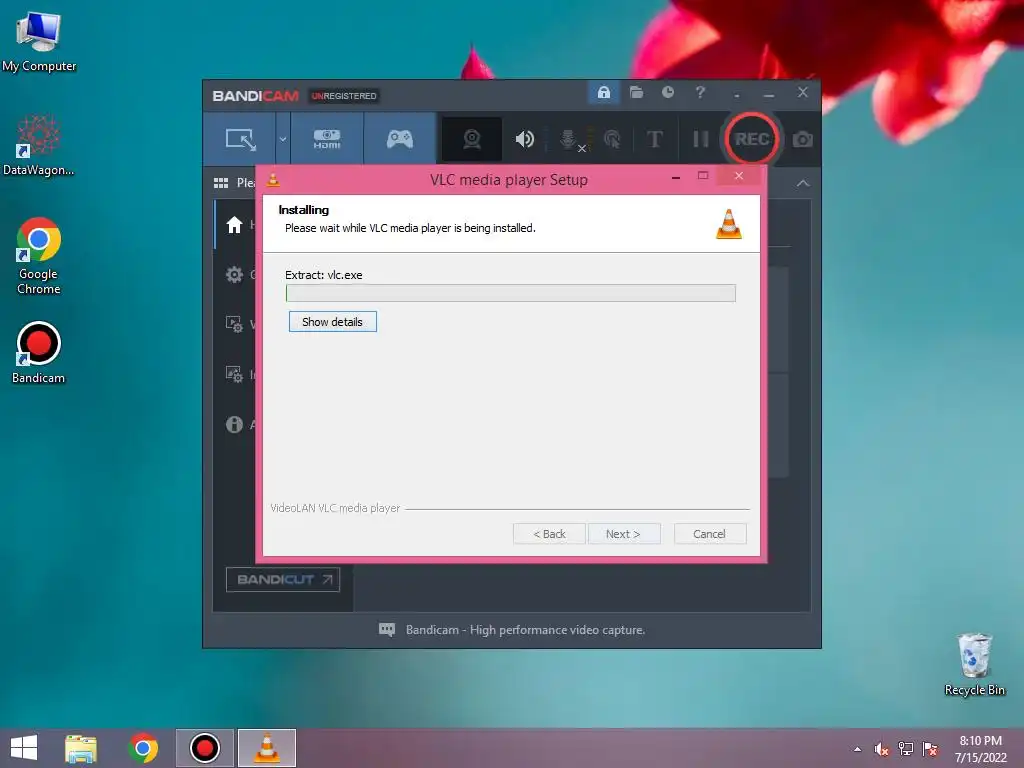This screenshot has width=1024, height=768.
Task: Open Video settings in Bandicam sidebar
Action: point(234,324)
